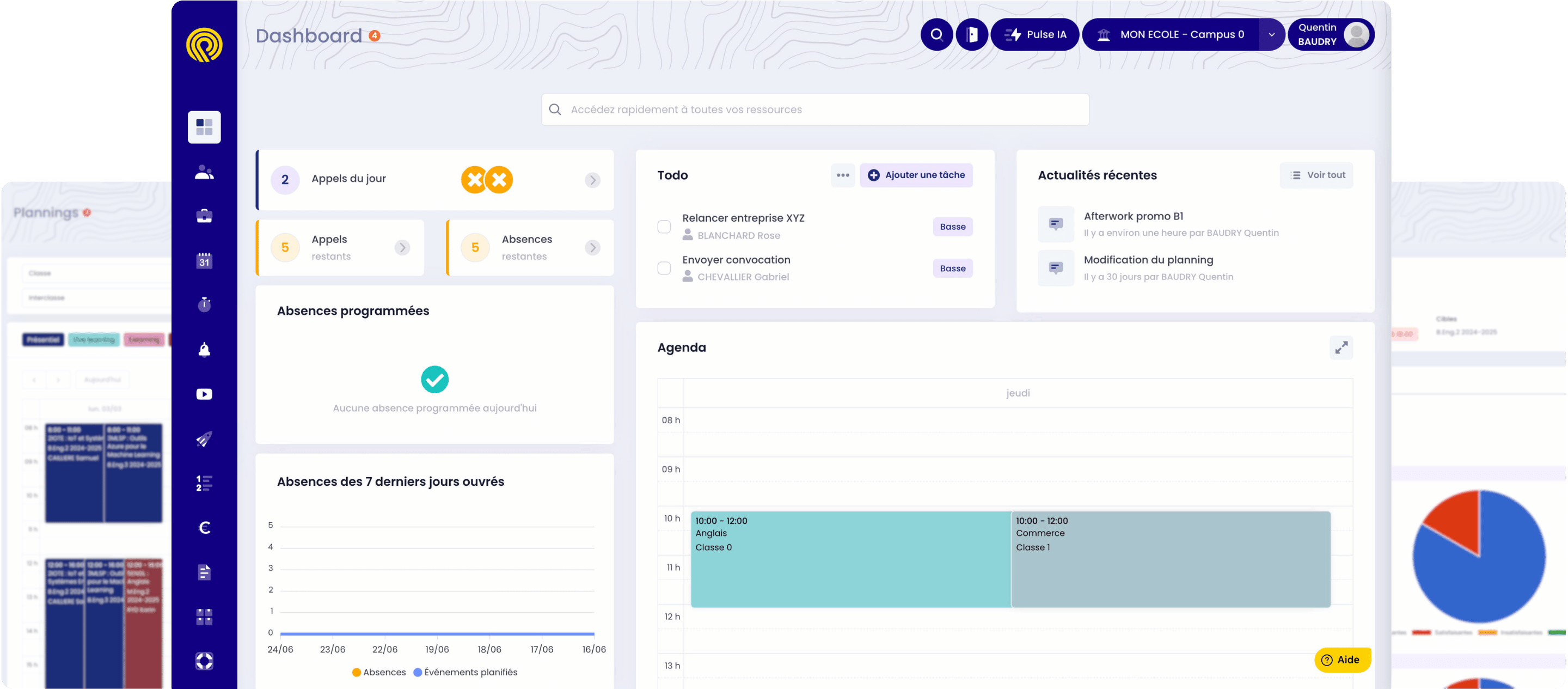1568x689 pixels.
Task: Click BLANCHARD Rose assignee text
Action: click(x=738, y=235)
